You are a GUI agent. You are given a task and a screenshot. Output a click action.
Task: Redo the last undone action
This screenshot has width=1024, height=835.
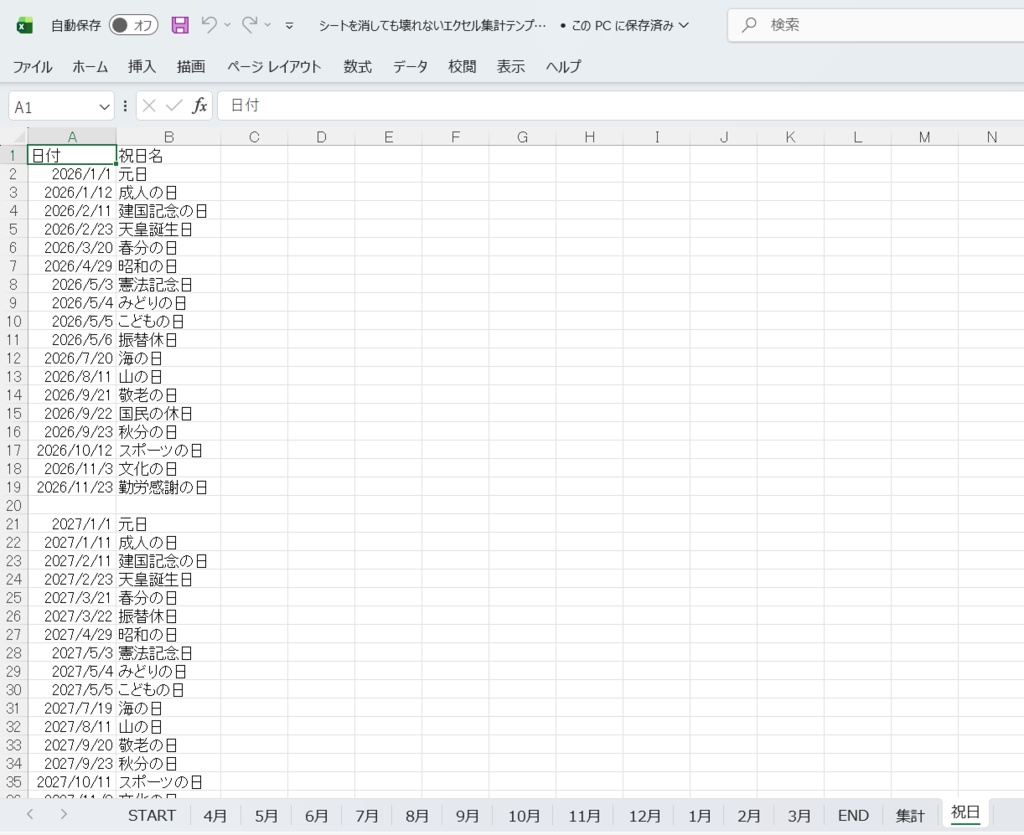pyautogui.click(x=249, y=25)
